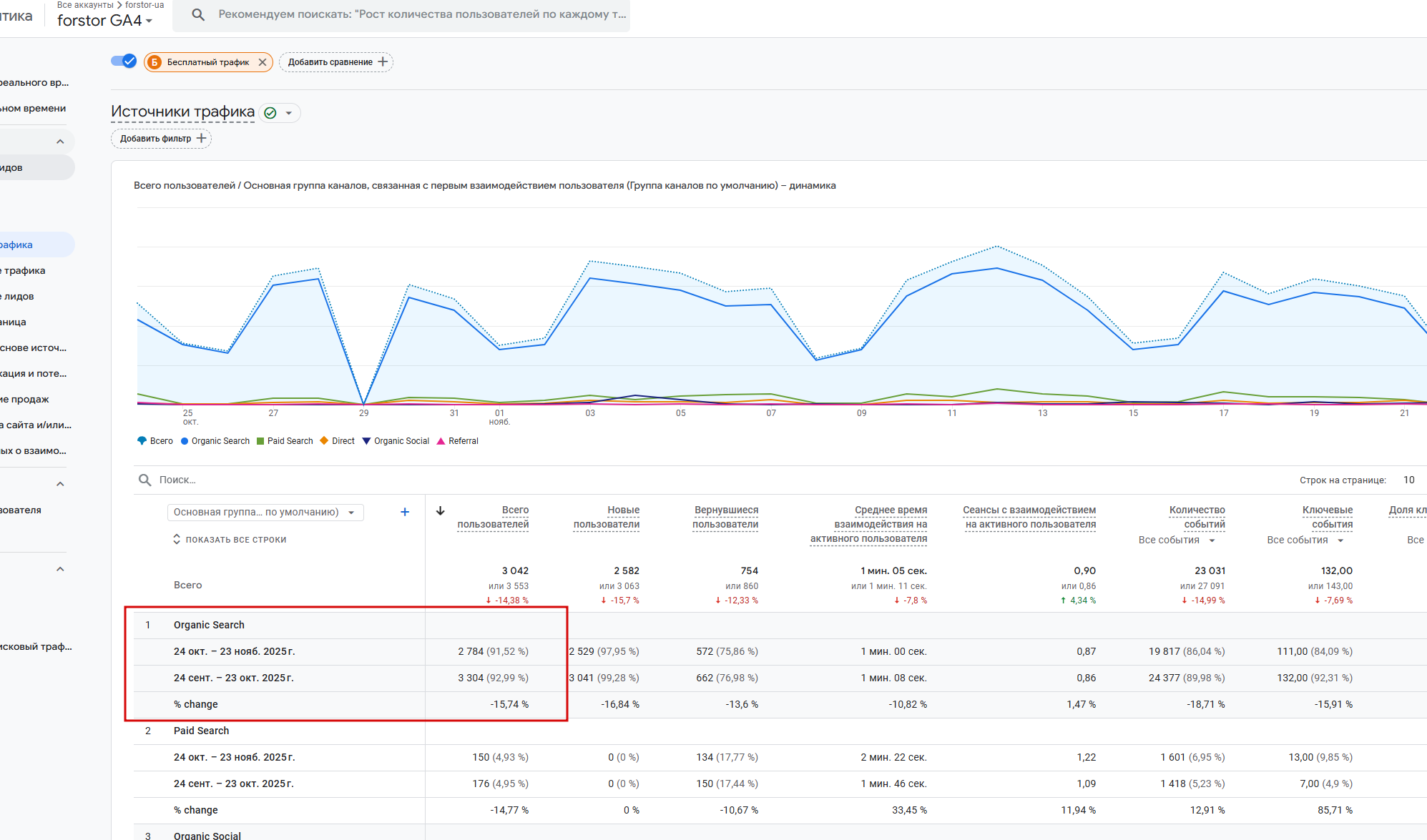
Task: Expand rows with ПОКАЗАТЬ ВСЕ СТРОКИ
Action: click(x=230, y=540)
